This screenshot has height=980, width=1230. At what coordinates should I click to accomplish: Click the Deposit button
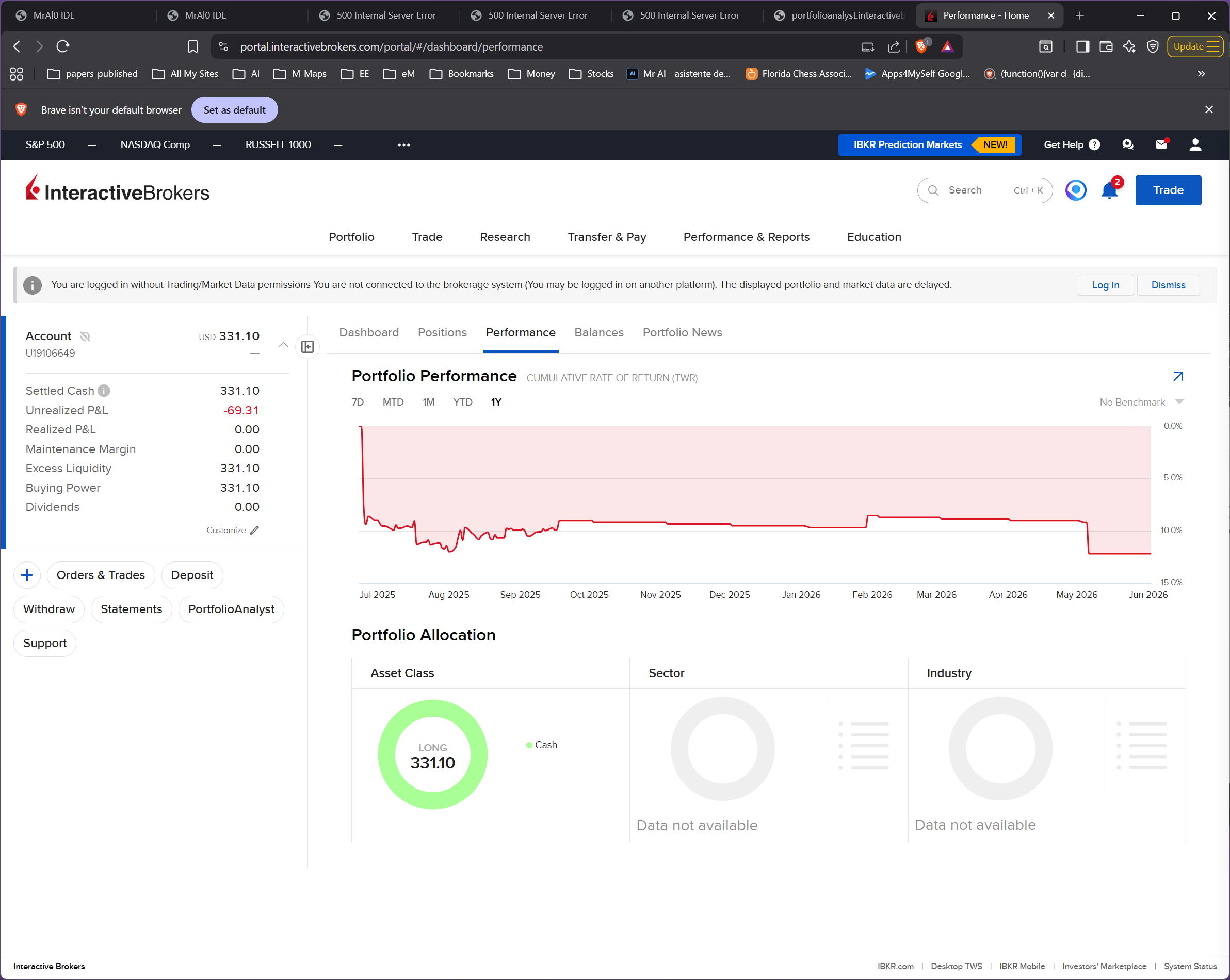coord(192,575)
